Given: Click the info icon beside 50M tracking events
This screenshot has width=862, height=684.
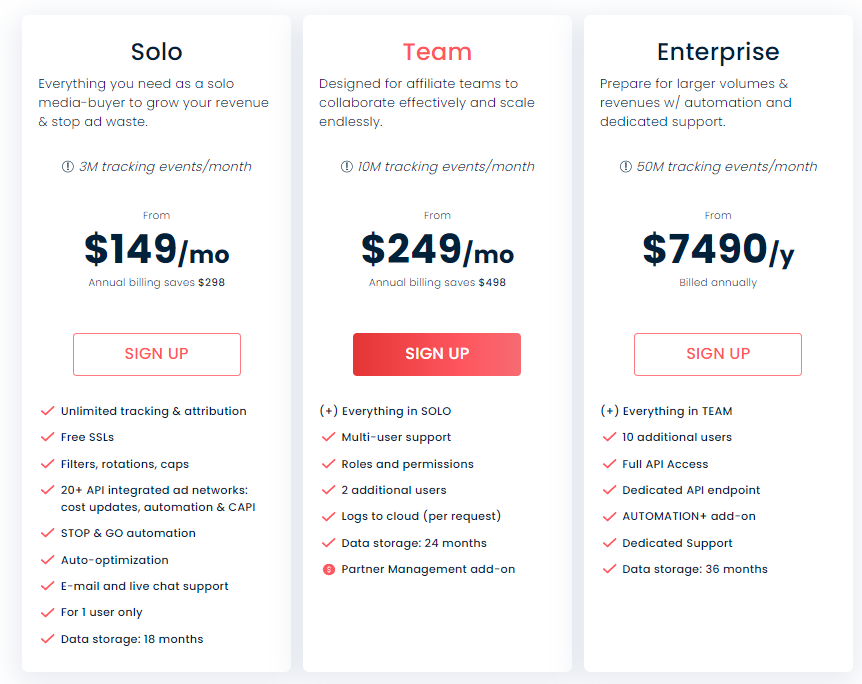Looking at the screenshot, I should [x=626, y=166].
